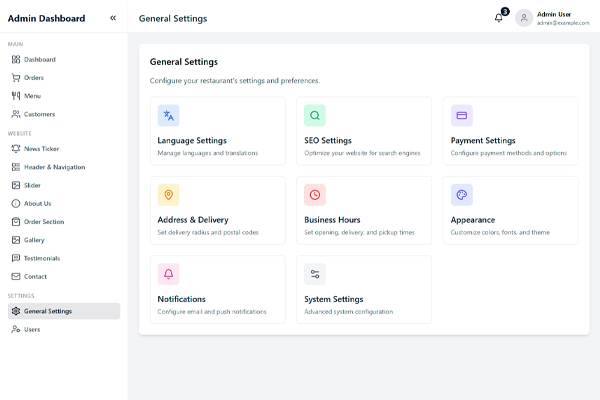Click the Header & Navigation layout icon
The width and height of the screenshot is (600, 400).
16,167
